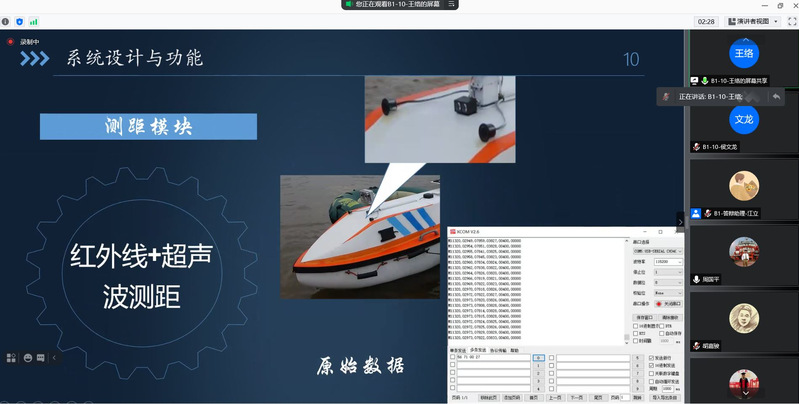Open the stop bits dropdown showing 1

click(668, 272)
